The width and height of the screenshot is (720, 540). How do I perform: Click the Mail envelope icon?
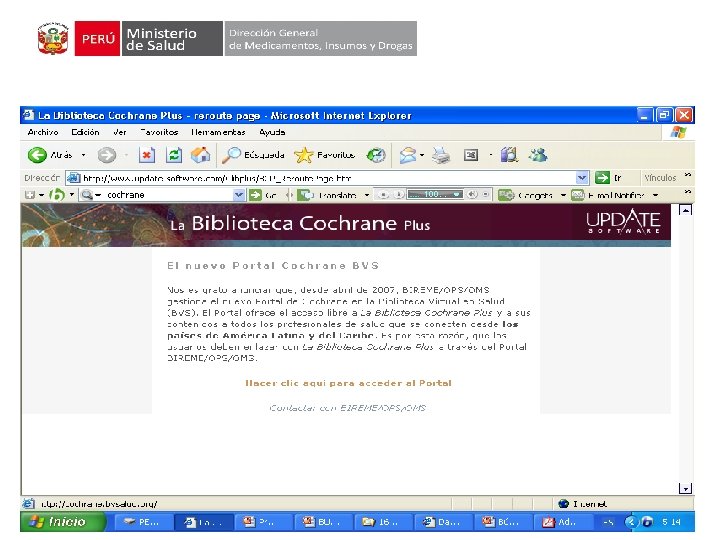click(407, 155)
